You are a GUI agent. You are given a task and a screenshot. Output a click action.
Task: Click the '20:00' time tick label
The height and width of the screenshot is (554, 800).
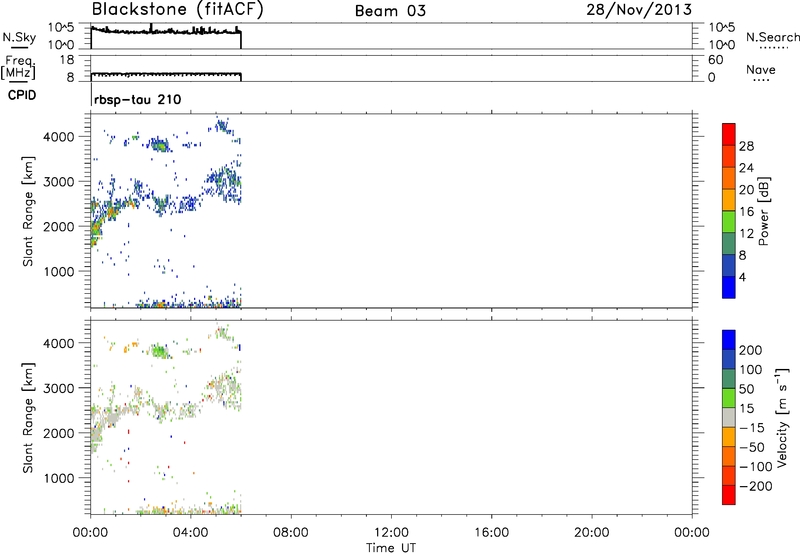(x=591, y=533)
